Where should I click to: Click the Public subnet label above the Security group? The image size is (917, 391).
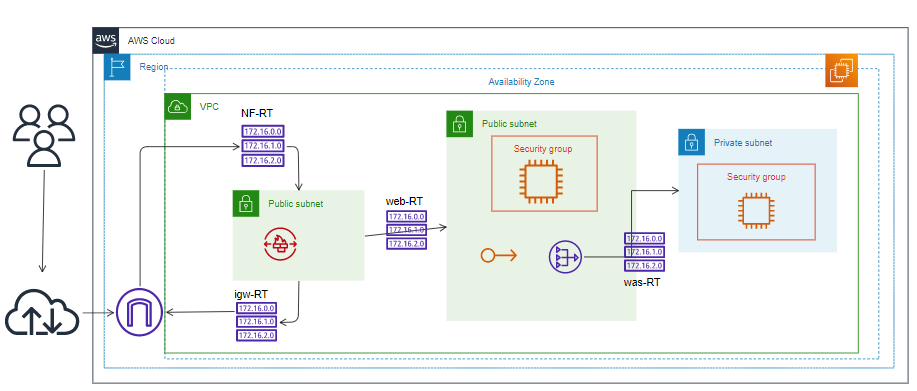pyautogui.click(x=509, y=124)
